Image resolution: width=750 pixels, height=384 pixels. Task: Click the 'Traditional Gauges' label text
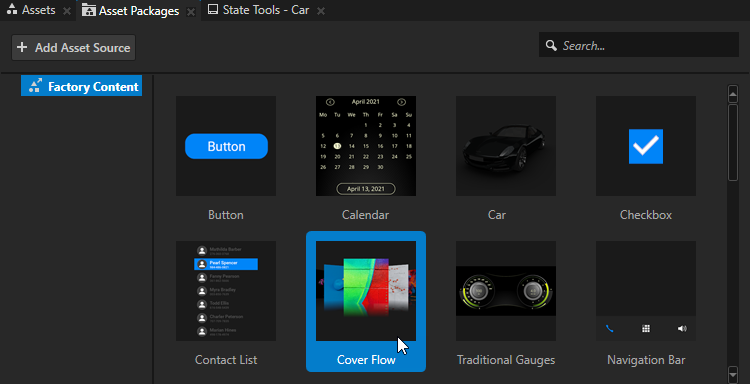tap(506, 360)
